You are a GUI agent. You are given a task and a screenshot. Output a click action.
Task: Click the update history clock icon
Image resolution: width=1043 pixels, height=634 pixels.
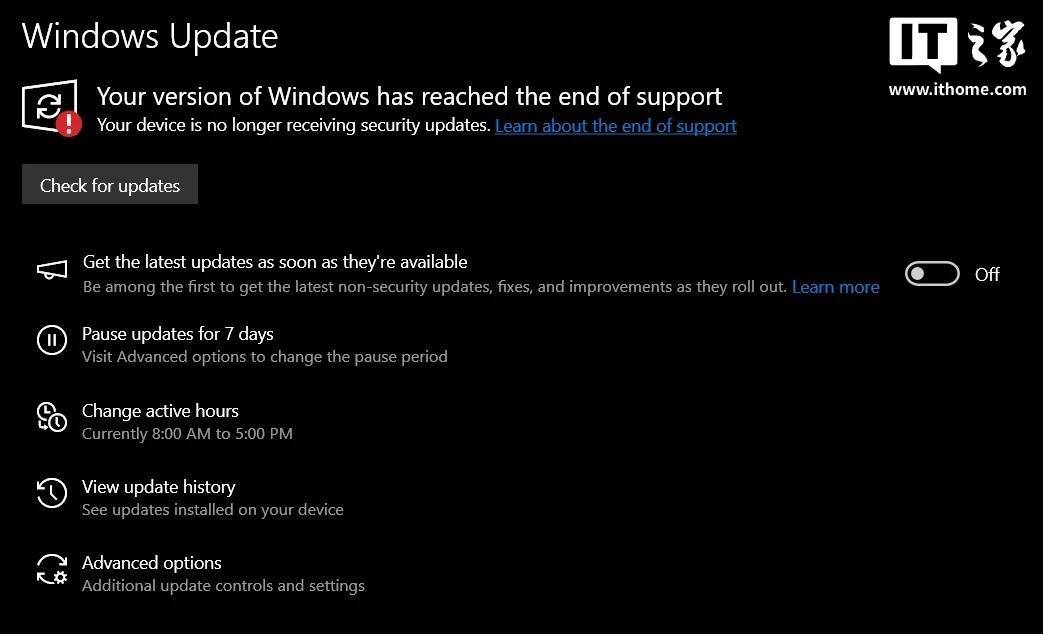pos(52,493)
